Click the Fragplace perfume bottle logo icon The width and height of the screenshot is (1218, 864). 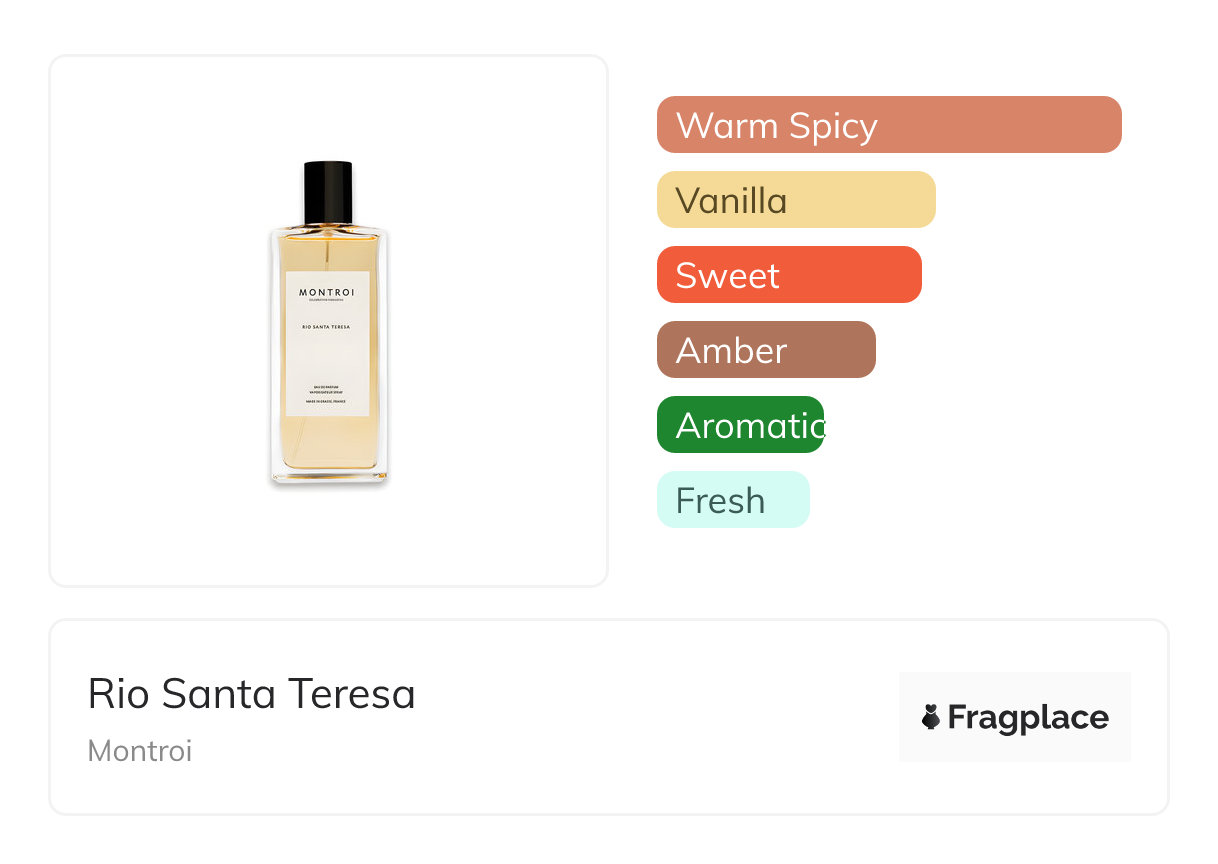click(931, 717)
